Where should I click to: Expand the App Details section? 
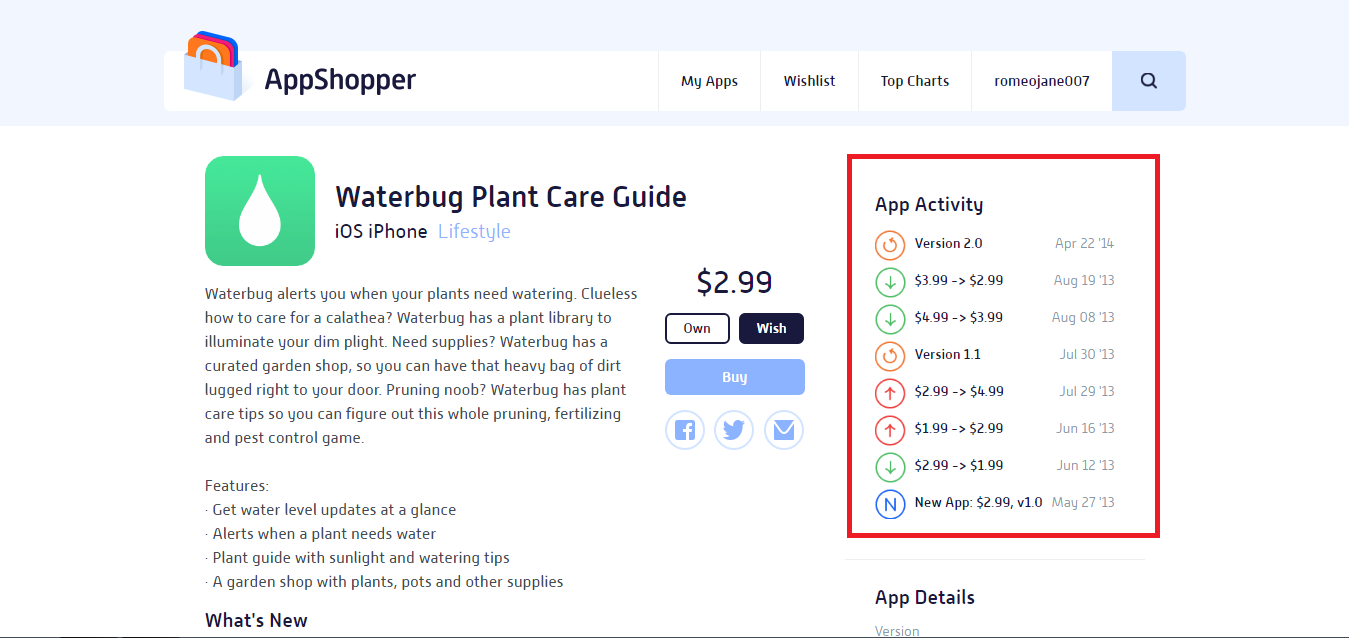pyautogui.click(x=924, y=597)
